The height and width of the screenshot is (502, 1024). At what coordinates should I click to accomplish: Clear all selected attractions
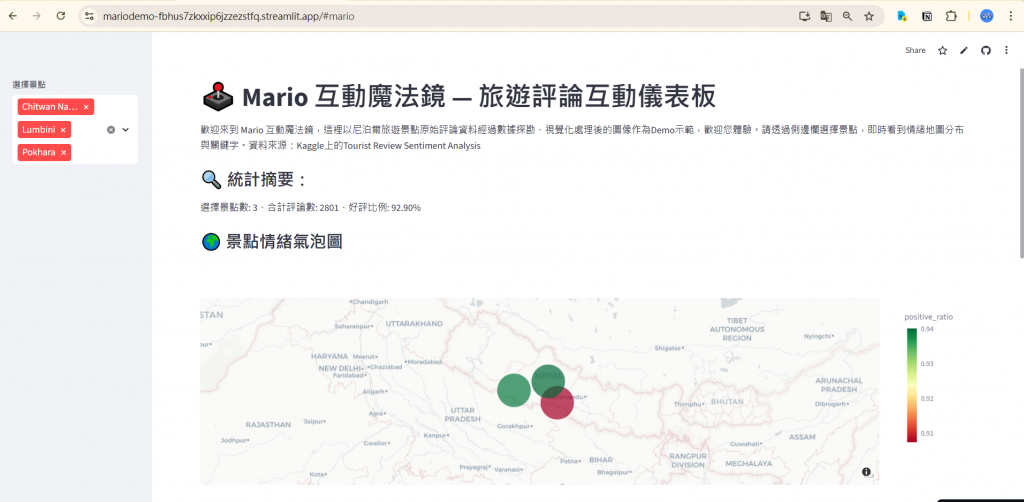[x=111, y=130]
